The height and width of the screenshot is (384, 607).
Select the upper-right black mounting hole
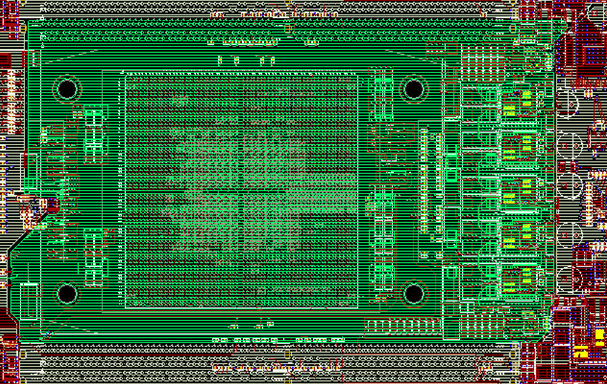413,89
